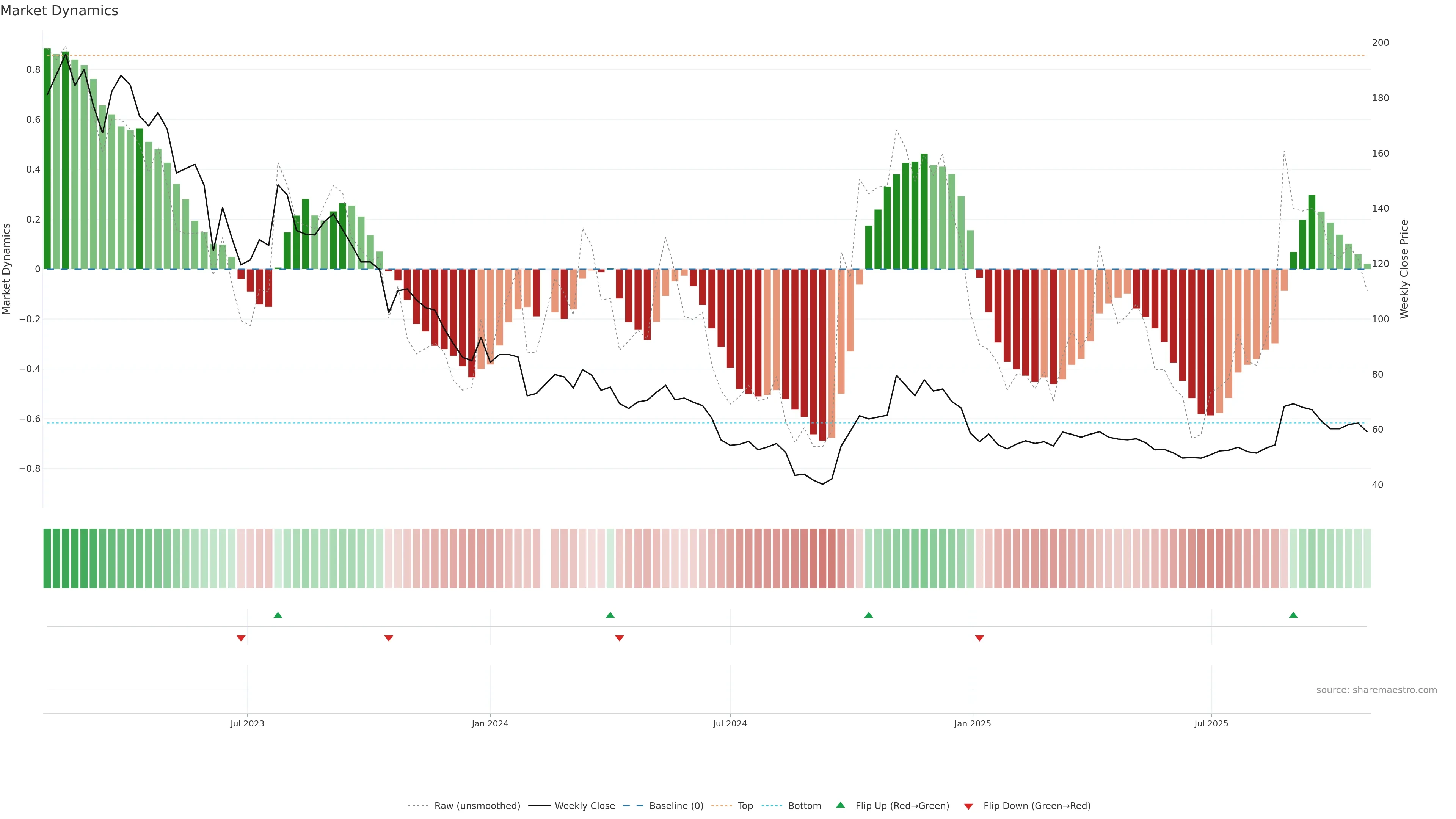Image resolution: width=1456 pixels, height=819 pixels.
Task: Click the red flip-down marker just after Jan 2025
Action: click(x=979, y=638)
